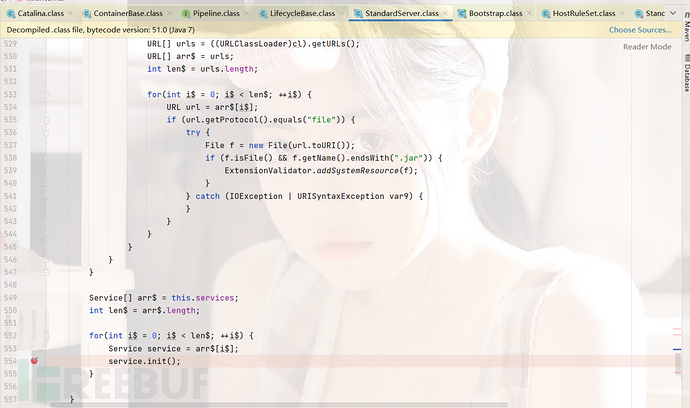
Task: Click the Choose Sources link
Action: coord(640,30)
